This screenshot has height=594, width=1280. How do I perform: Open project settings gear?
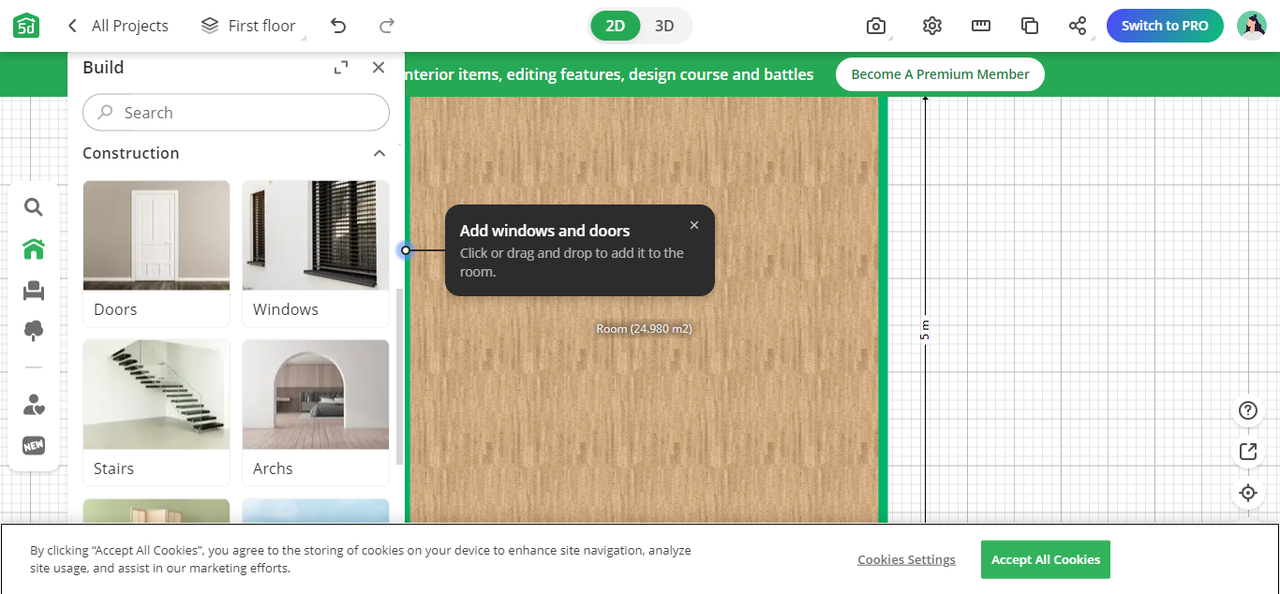click(x=932, y=26)
